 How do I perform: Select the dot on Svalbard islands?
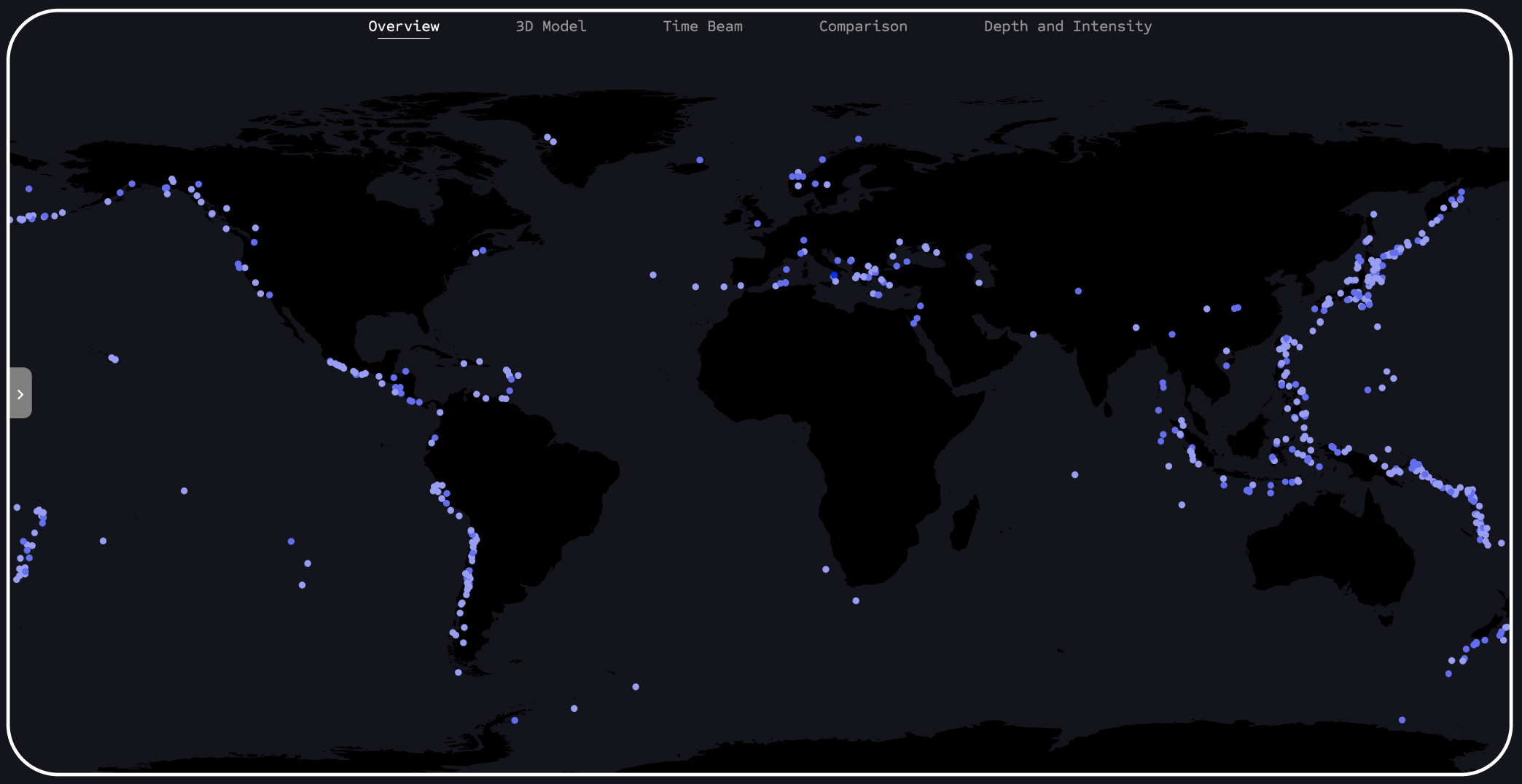coord(858,138)
